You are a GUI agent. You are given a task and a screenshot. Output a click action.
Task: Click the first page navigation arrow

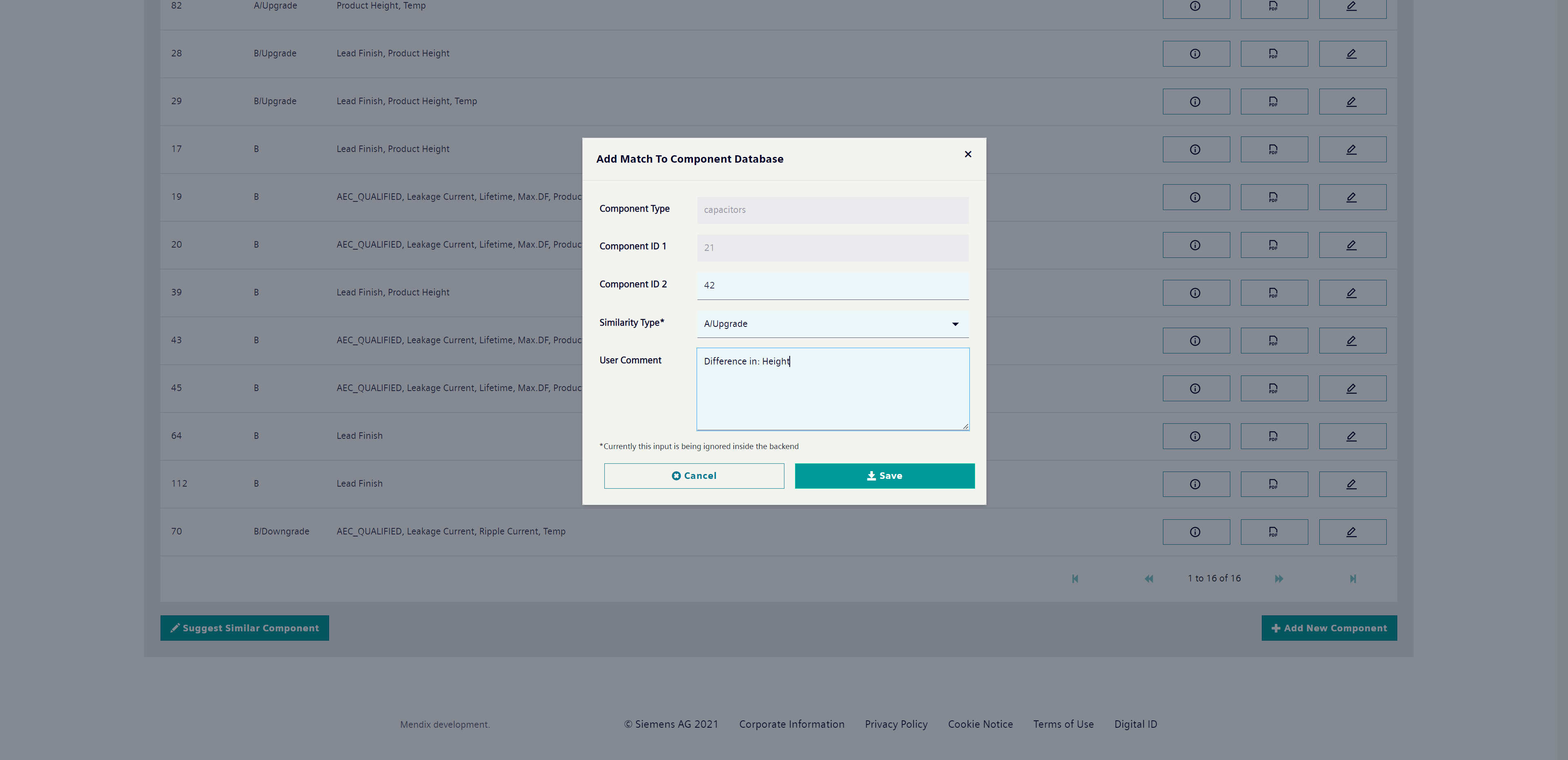point(1076,578)
